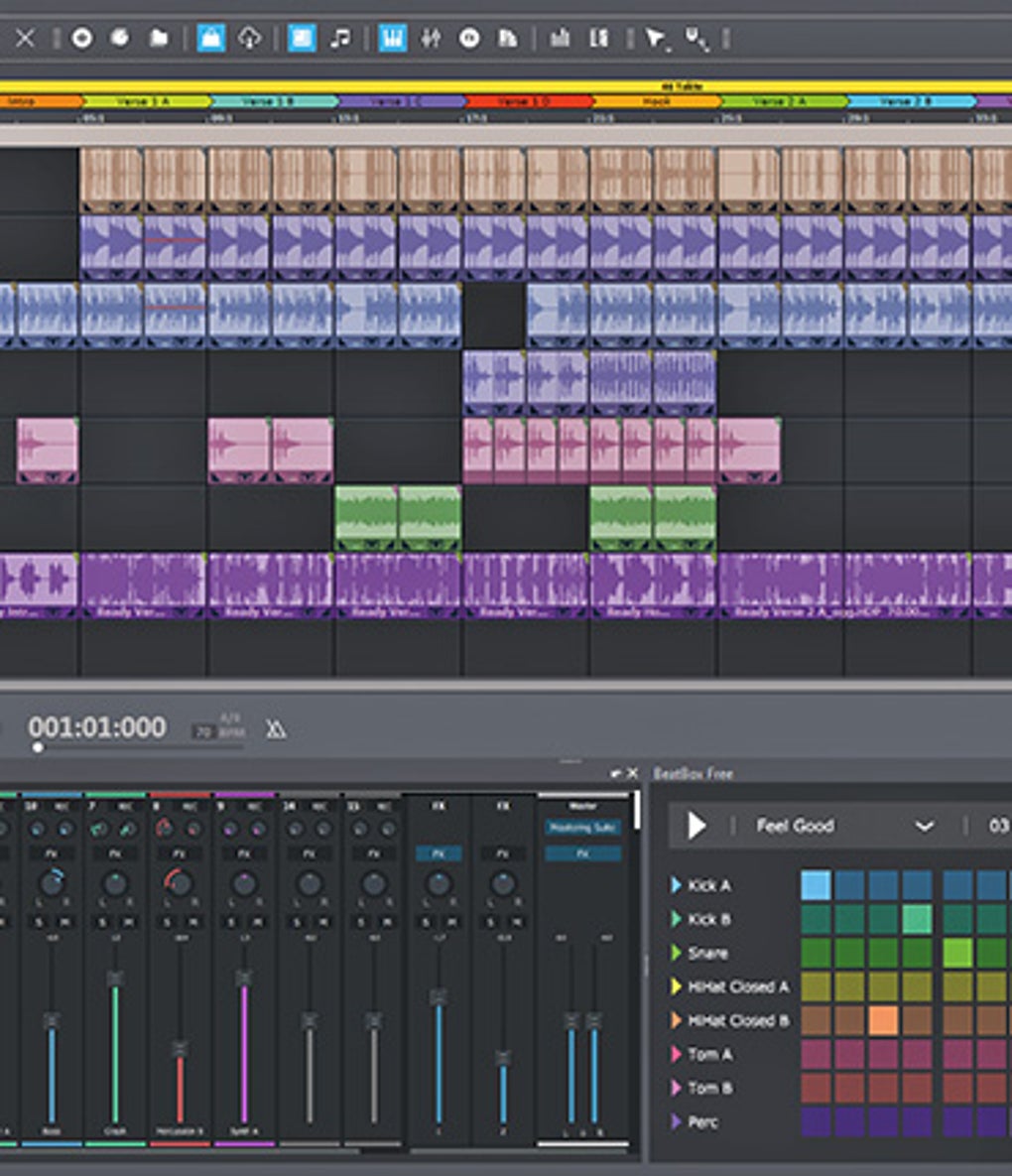Select the Hook section in the arranger bar

tap(655, 101)
